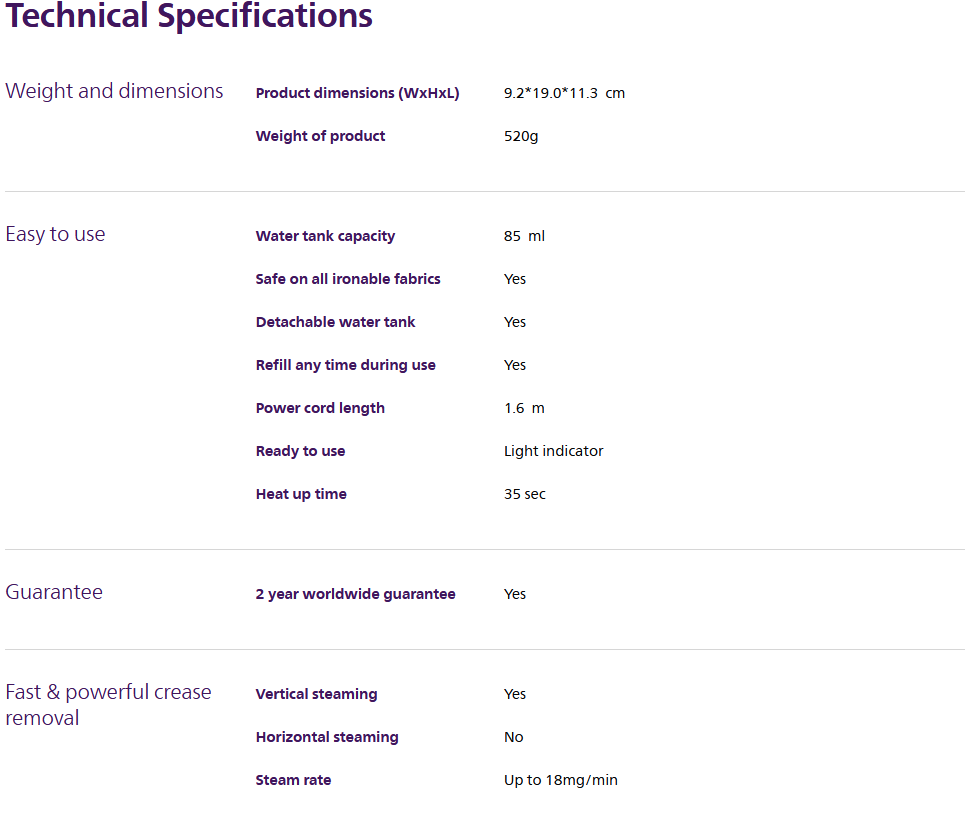970x821 pixels.
Task: Click Refill any time during use label
Action: pos(345,365)
